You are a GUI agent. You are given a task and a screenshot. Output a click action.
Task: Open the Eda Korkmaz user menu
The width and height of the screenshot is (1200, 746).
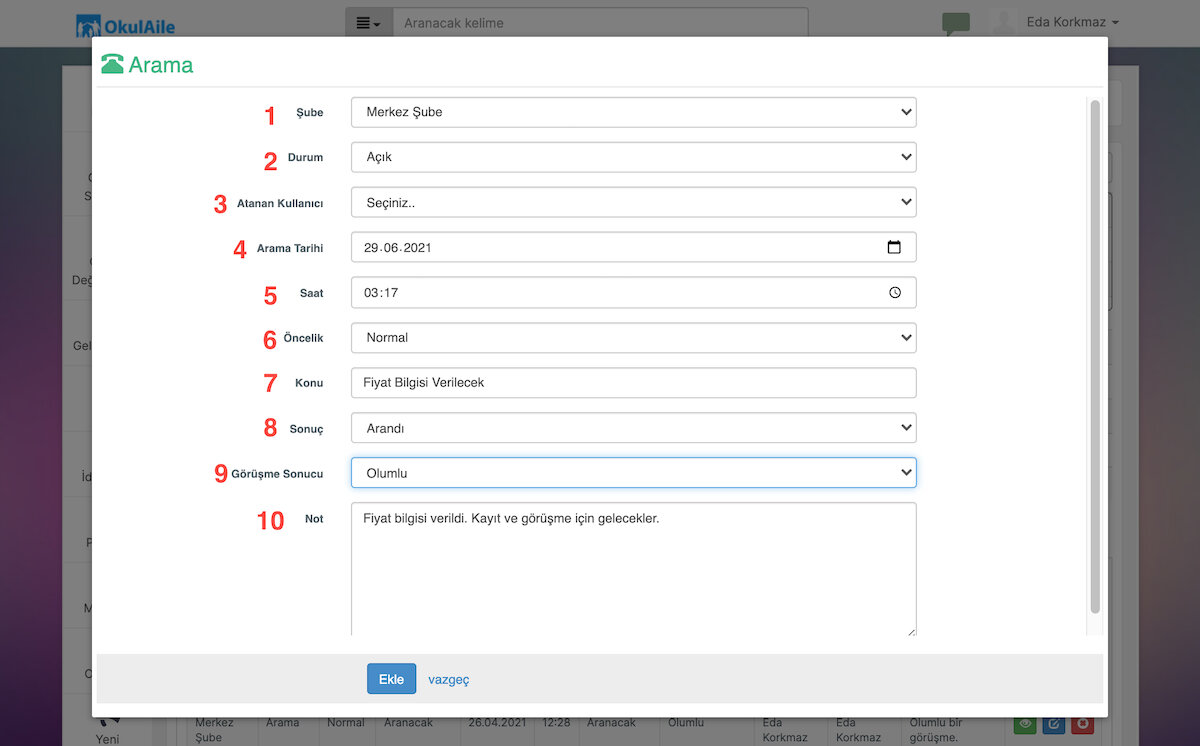tap(1072, 22)
